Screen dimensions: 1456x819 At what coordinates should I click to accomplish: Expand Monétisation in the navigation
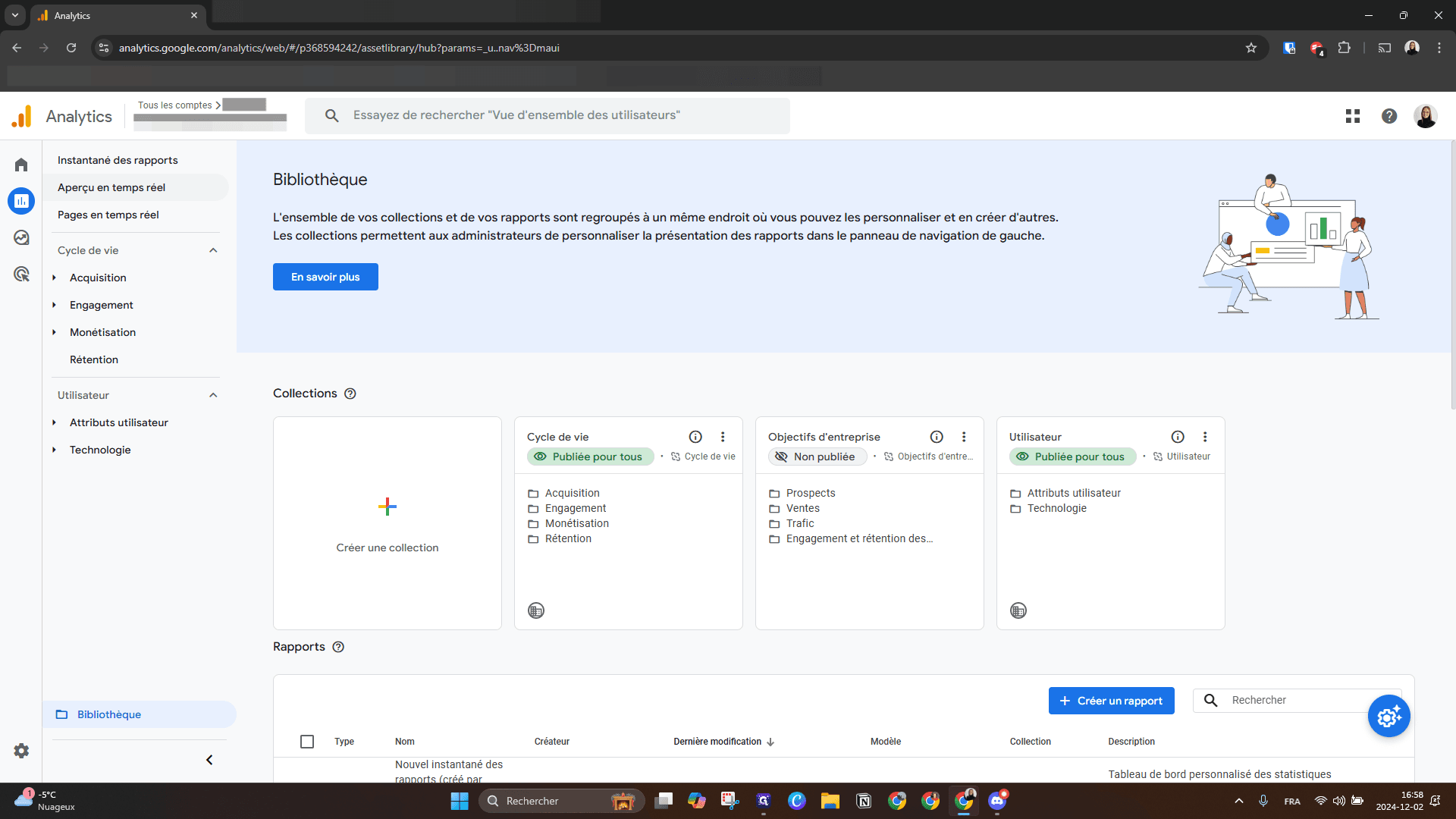click(54, 332)
